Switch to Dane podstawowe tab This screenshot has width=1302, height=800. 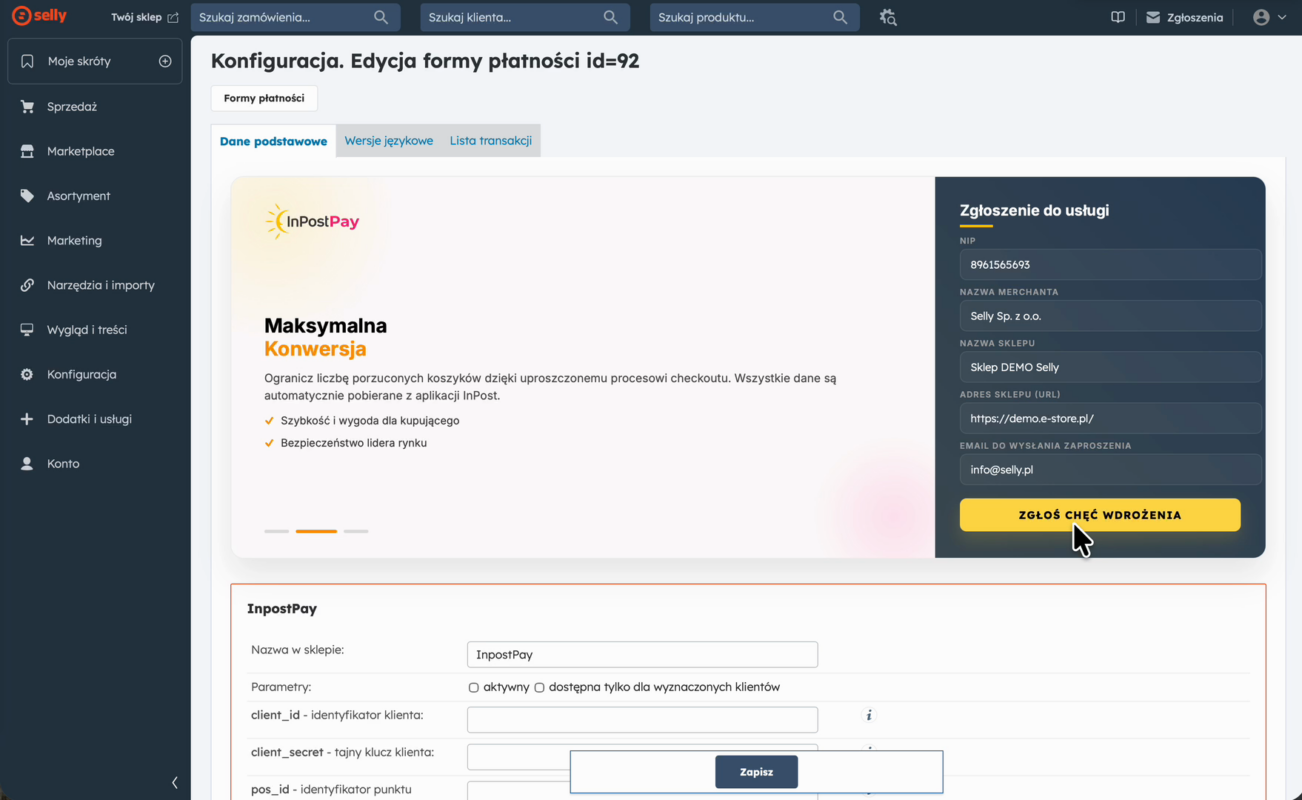click(x=273, y=141)
